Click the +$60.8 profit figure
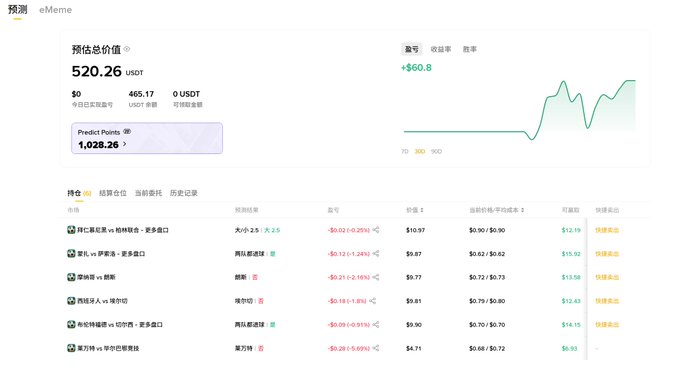Viewport: 679px width, 369px height. coord(416,68)
